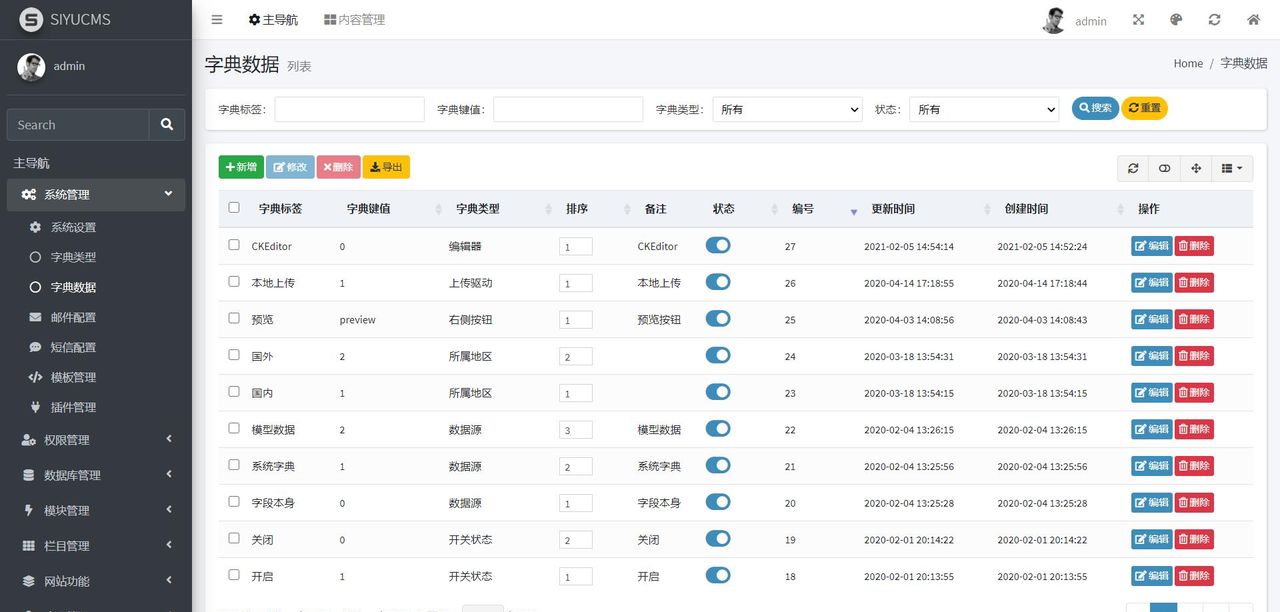Viewport: 1280px width, 612px height.
Task: Click the home icon in the top bar
Action: [x=1252, y=19]
